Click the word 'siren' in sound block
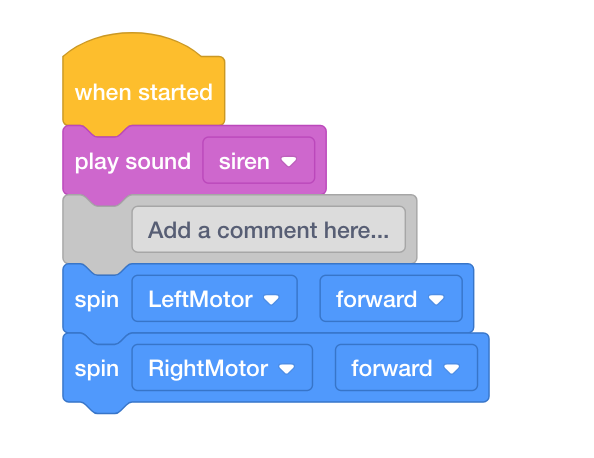Viewport: 594px width, 458px height. [244, 161]
